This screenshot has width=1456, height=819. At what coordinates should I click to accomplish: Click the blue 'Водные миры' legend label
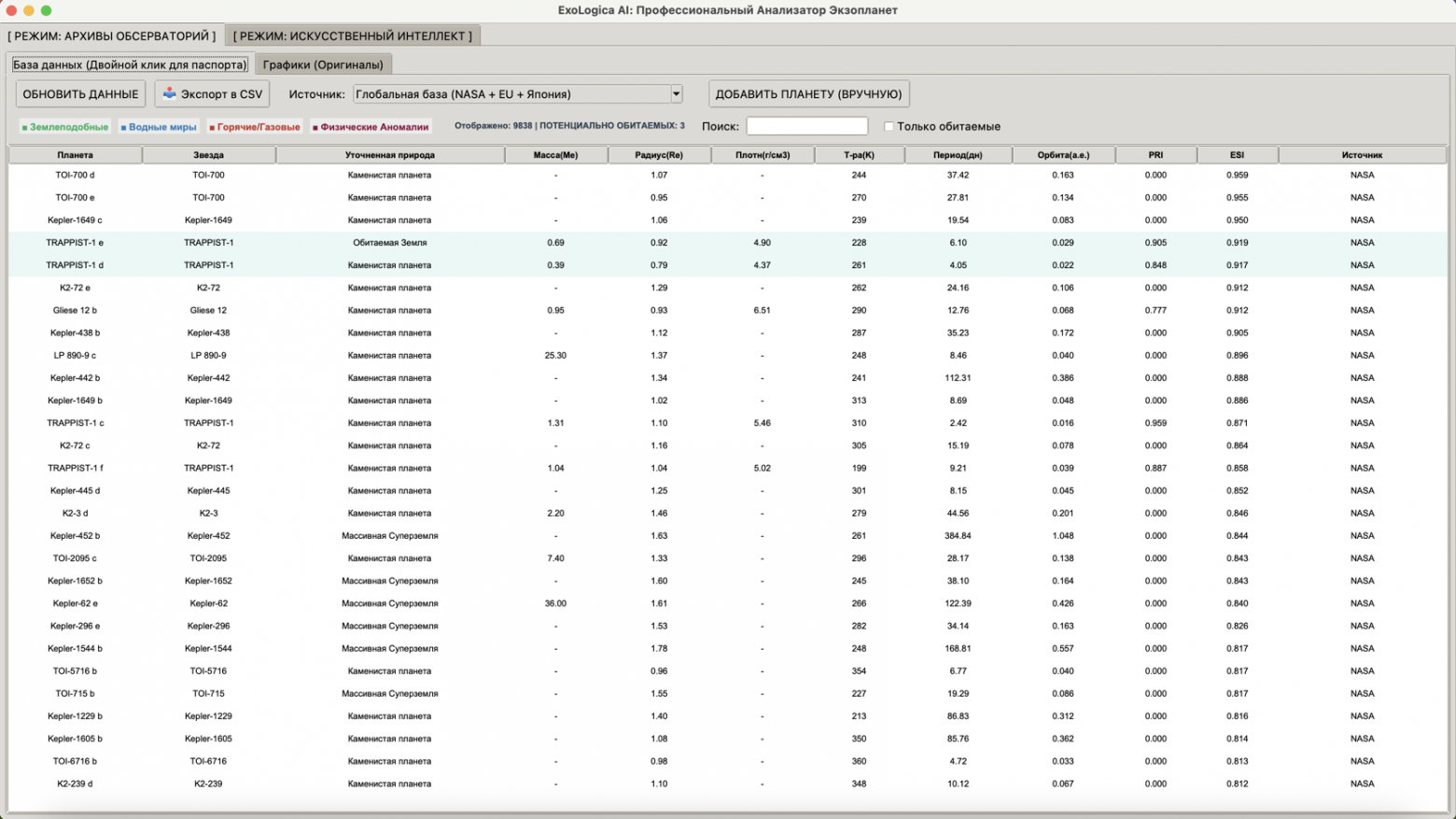159,127
